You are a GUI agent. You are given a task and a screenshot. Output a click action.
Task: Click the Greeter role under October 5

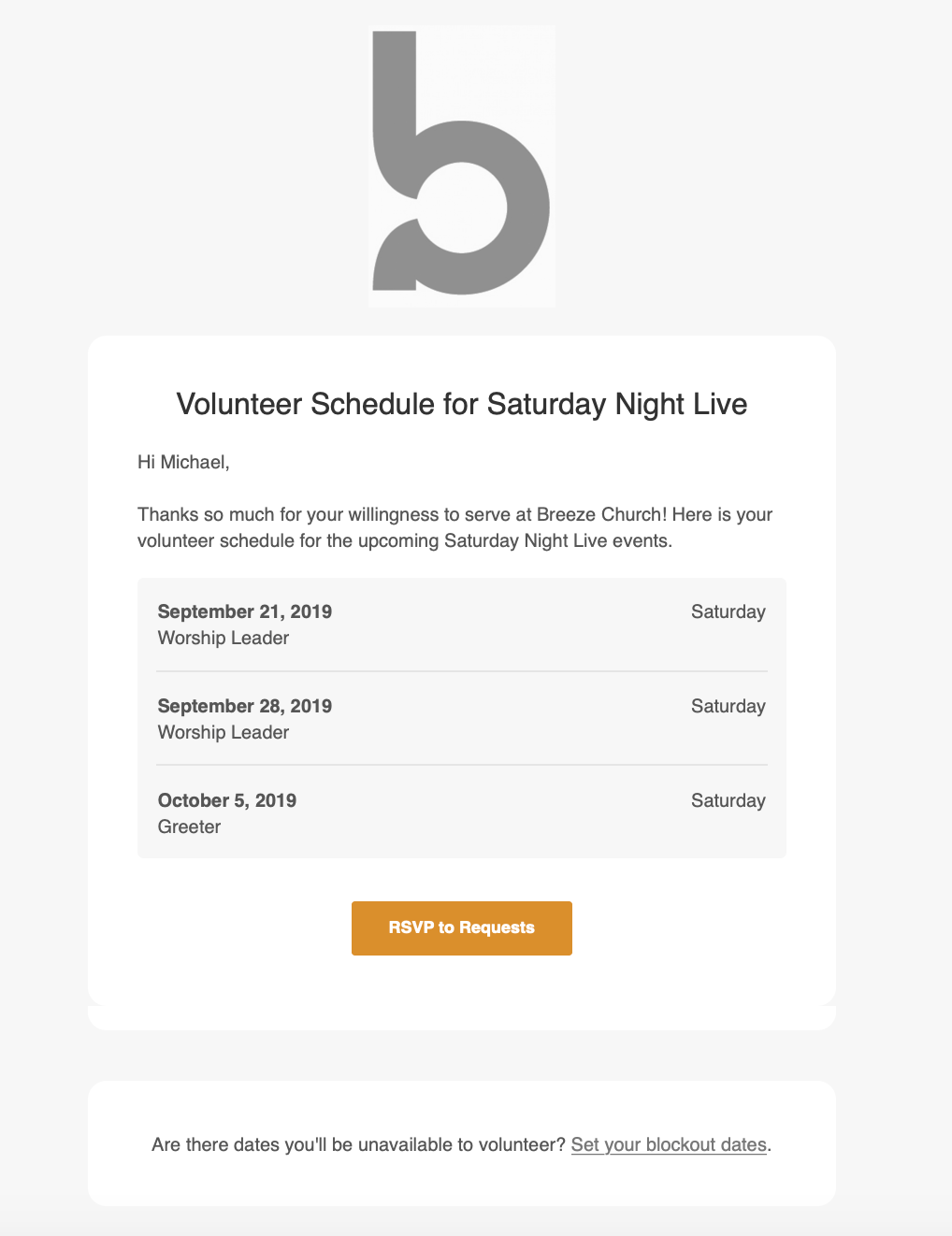coord(190,826)
